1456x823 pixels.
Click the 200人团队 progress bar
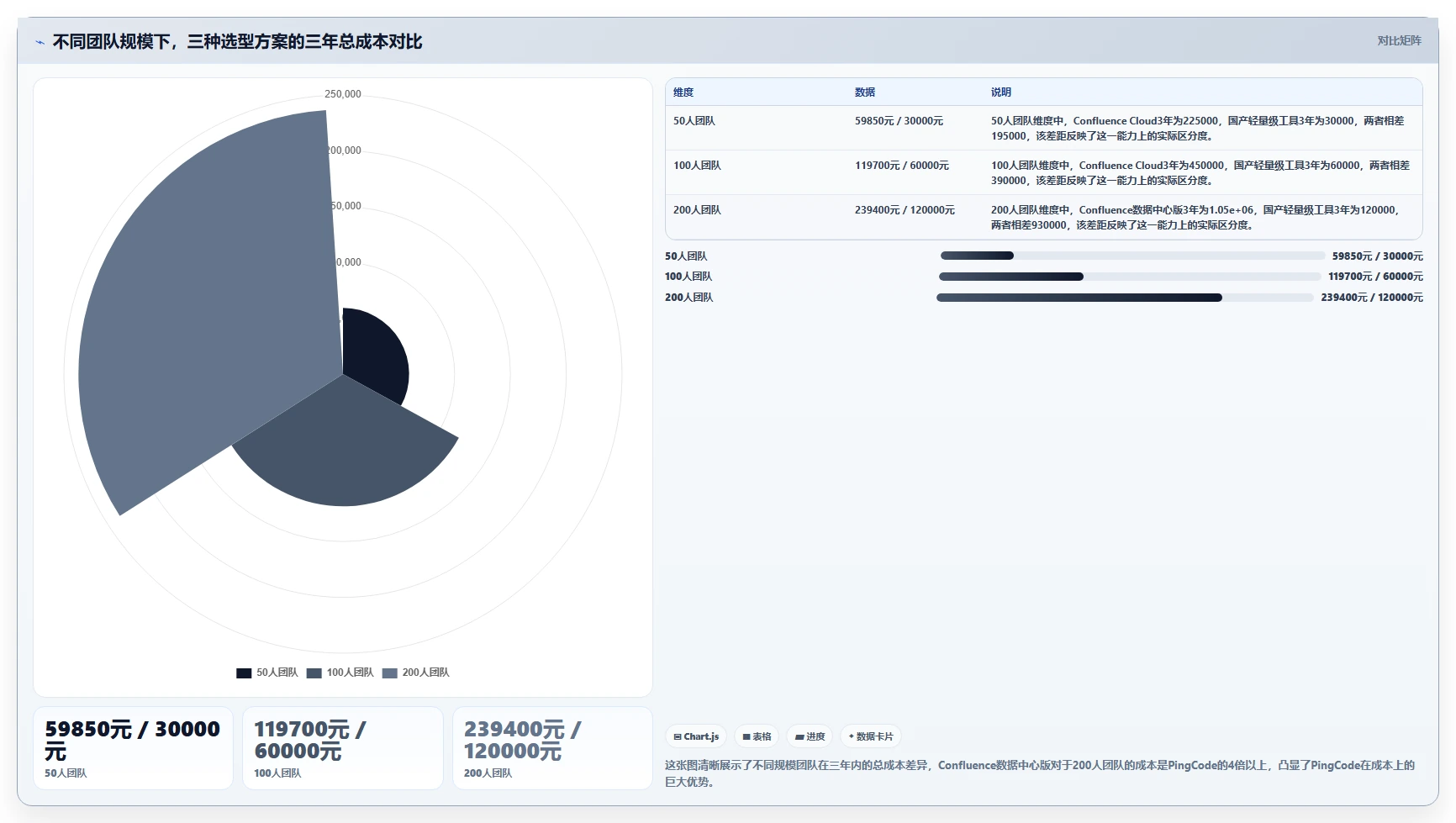pos(1125,298)
